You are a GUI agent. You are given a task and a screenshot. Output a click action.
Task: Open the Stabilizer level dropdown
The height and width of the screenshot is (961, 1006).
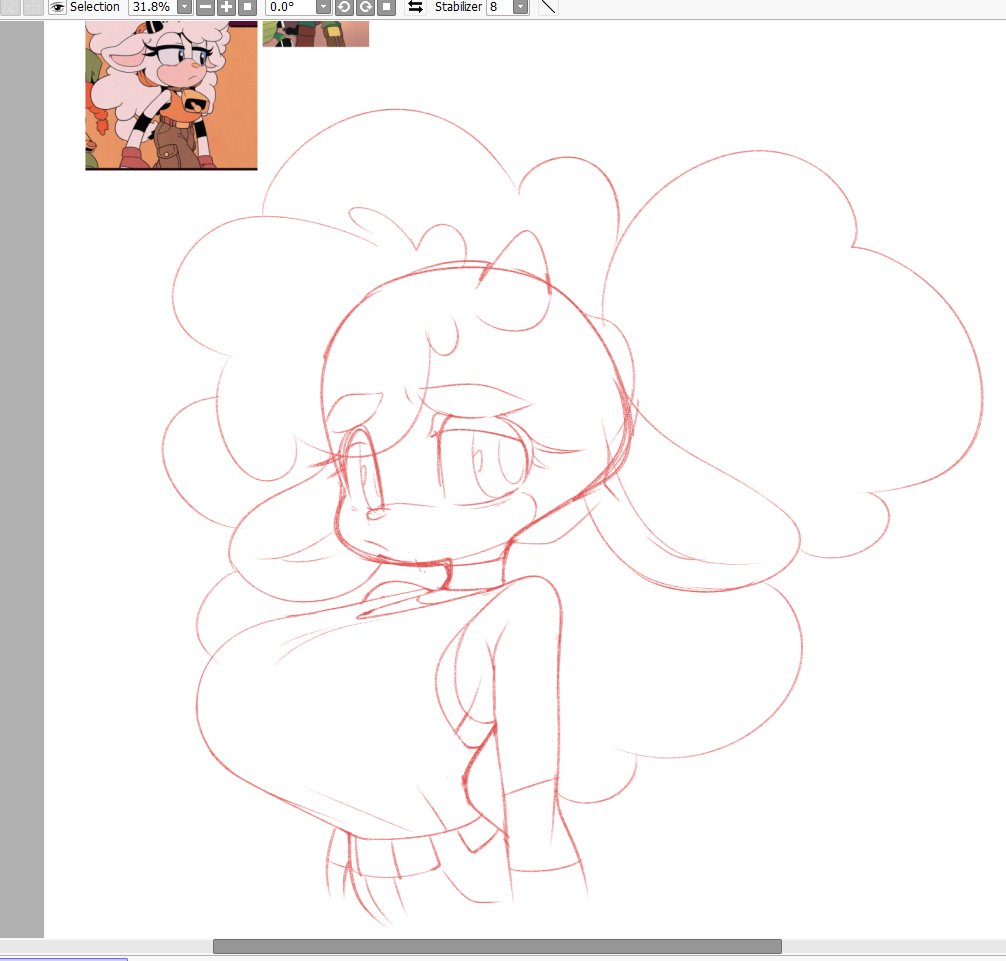pos(521,7)
